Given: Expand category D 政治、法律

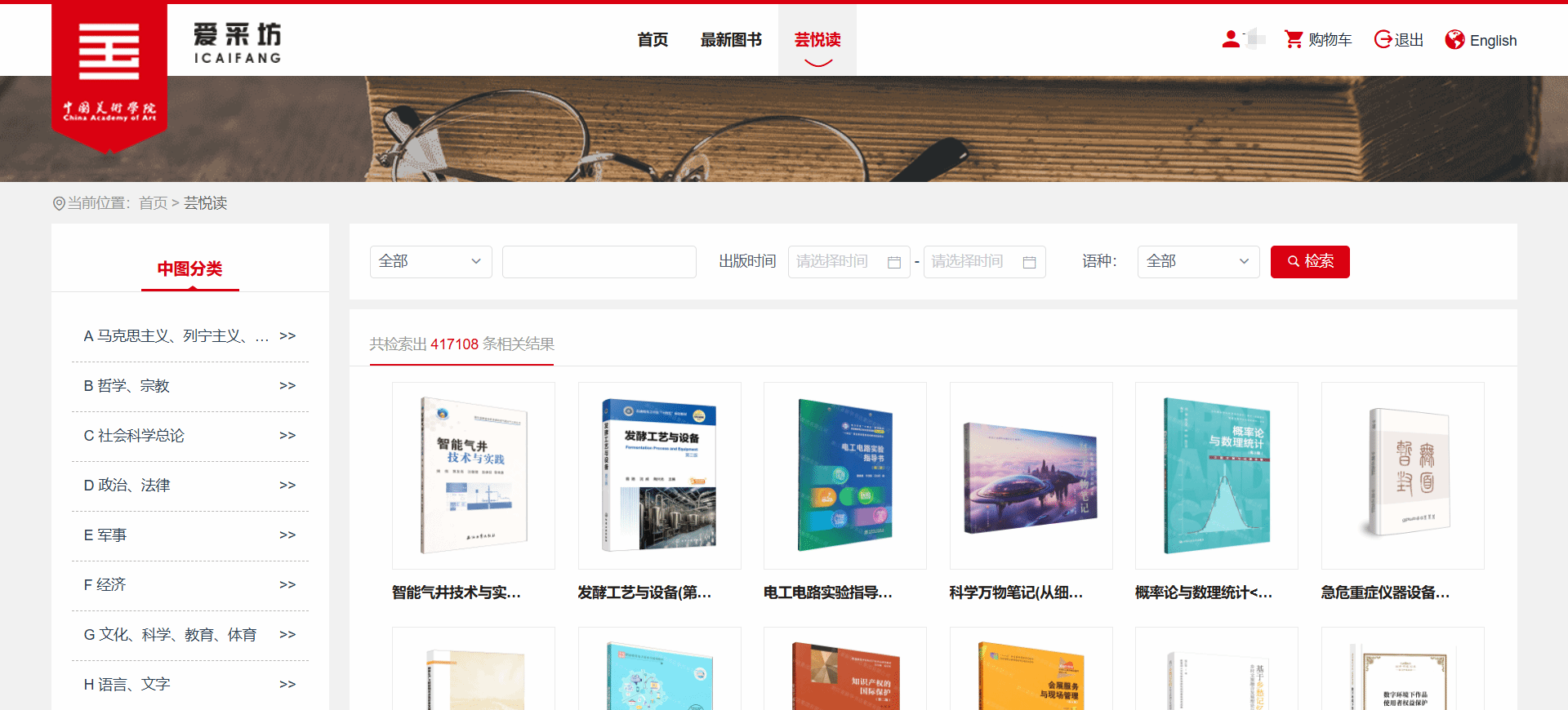Looking at the screenshot, I should point(287,486).
